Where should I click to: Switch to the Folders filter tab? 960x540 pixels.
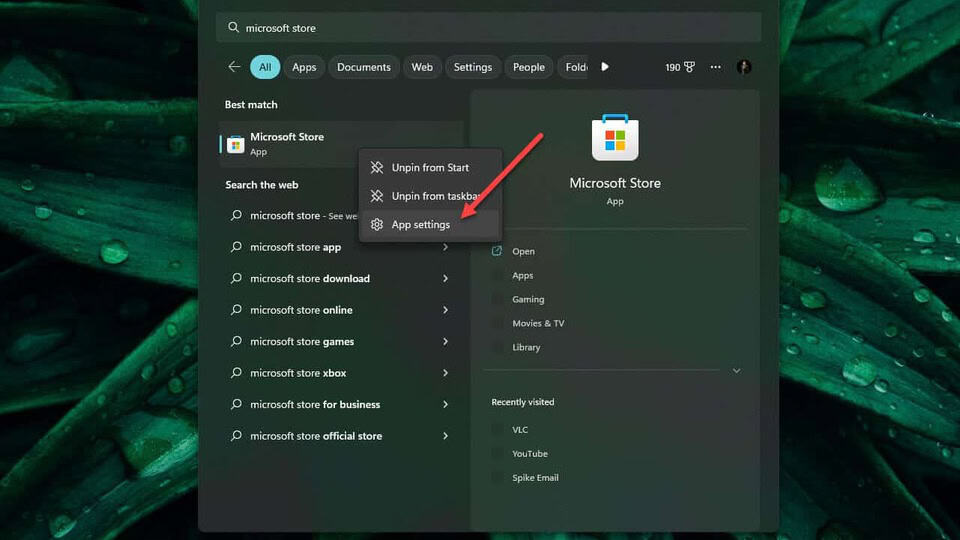click(x=574, y=67)
